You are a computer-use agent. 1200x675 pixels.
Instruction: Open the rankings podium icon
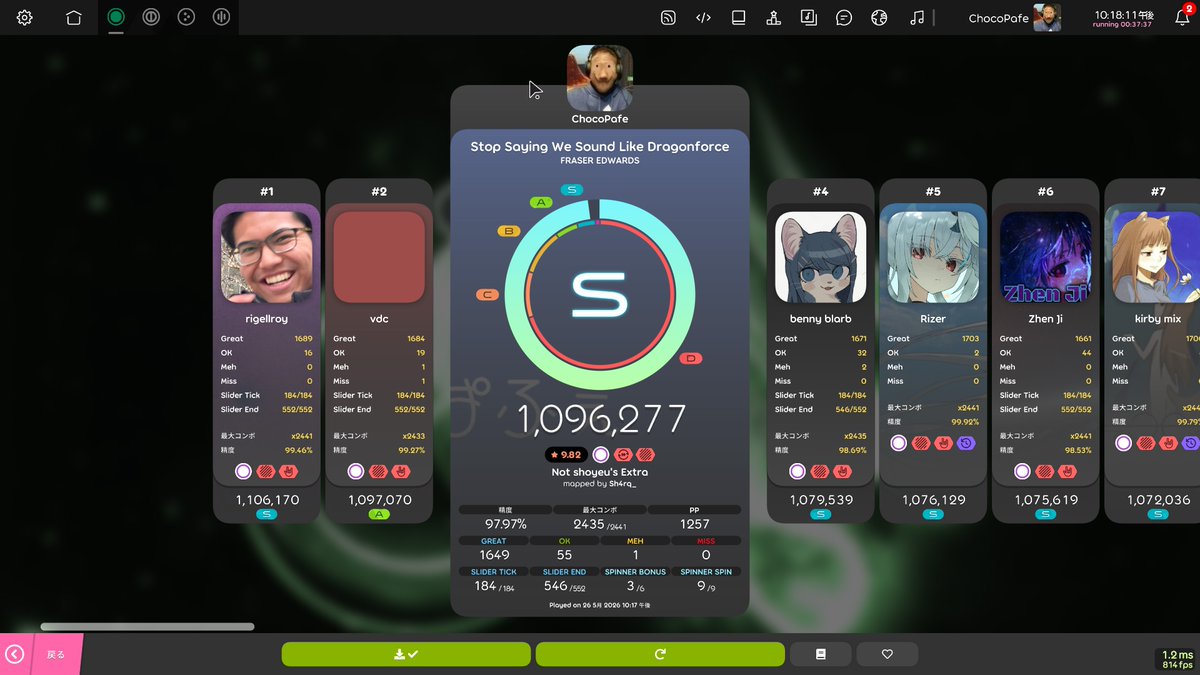coord(773,17)
